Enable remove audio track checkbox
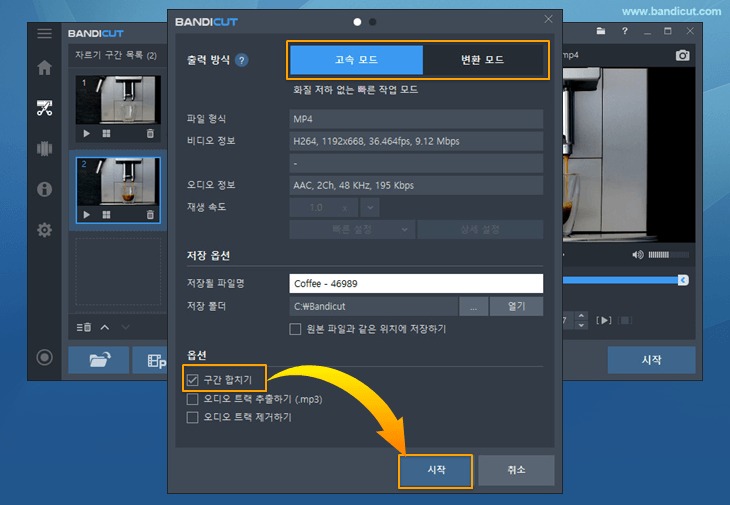The height and width of the screenshot is (505, 730). coord(192,417)
